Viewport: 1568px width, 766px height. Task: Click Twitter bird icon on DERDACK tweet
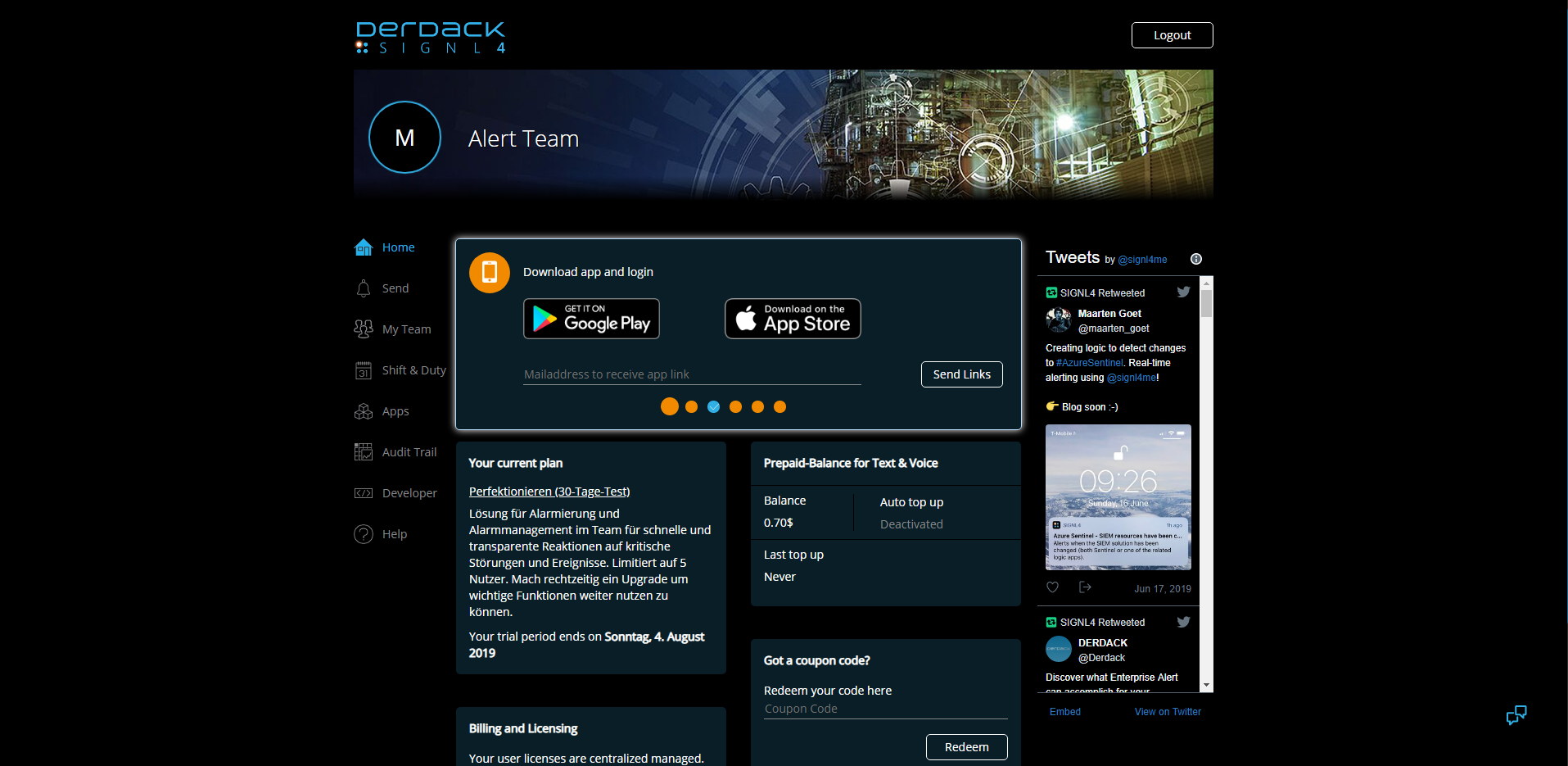[1183, 622]
